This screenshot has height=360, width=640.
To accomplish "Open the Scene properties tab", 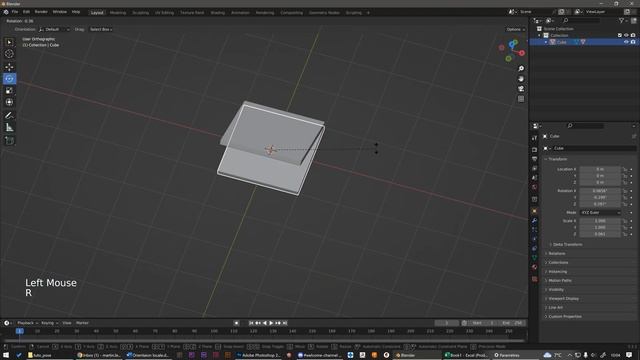I will (534, 178).
